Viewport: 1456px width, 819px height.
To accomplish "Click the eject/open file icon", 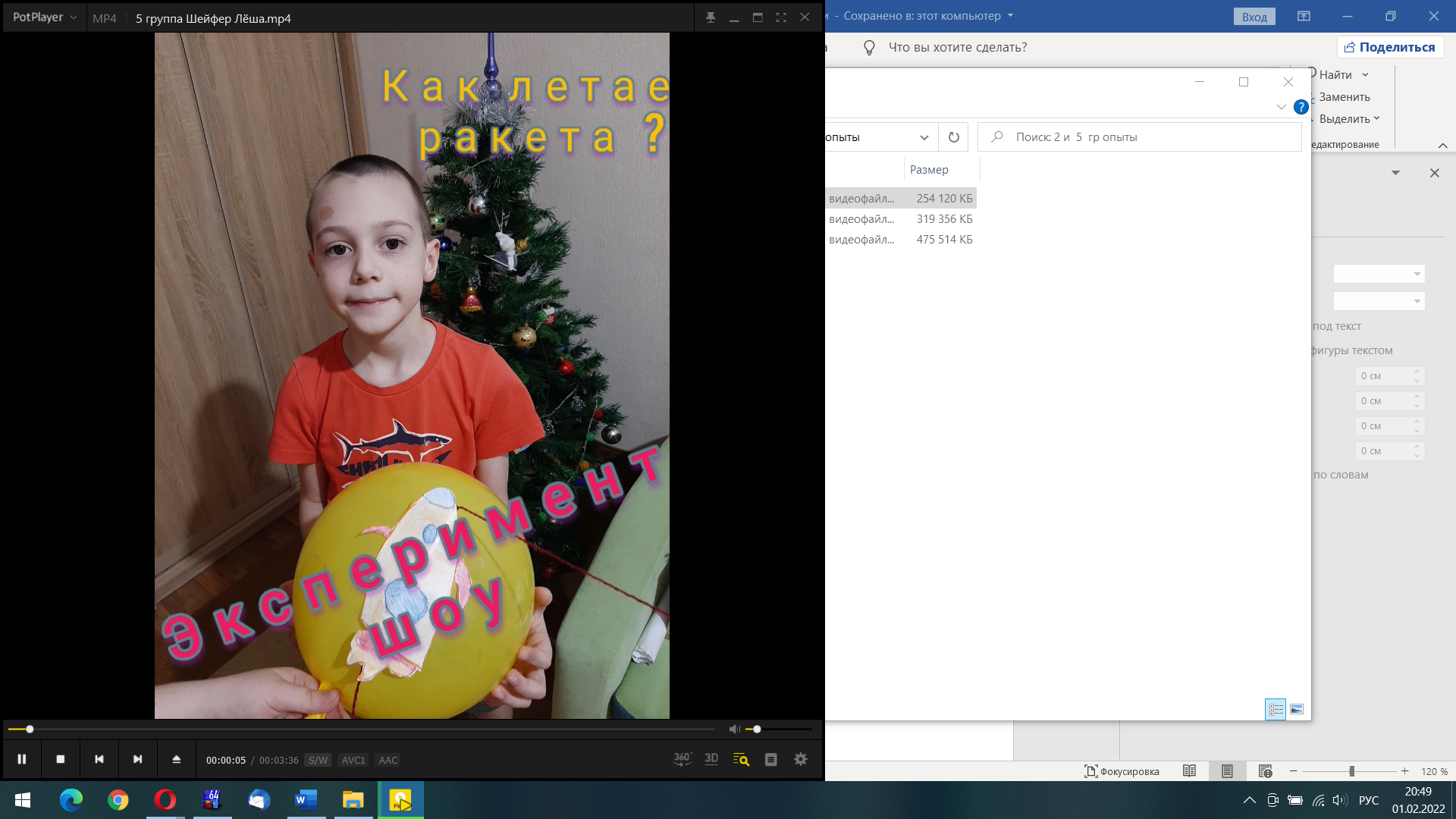I will 176,759.
